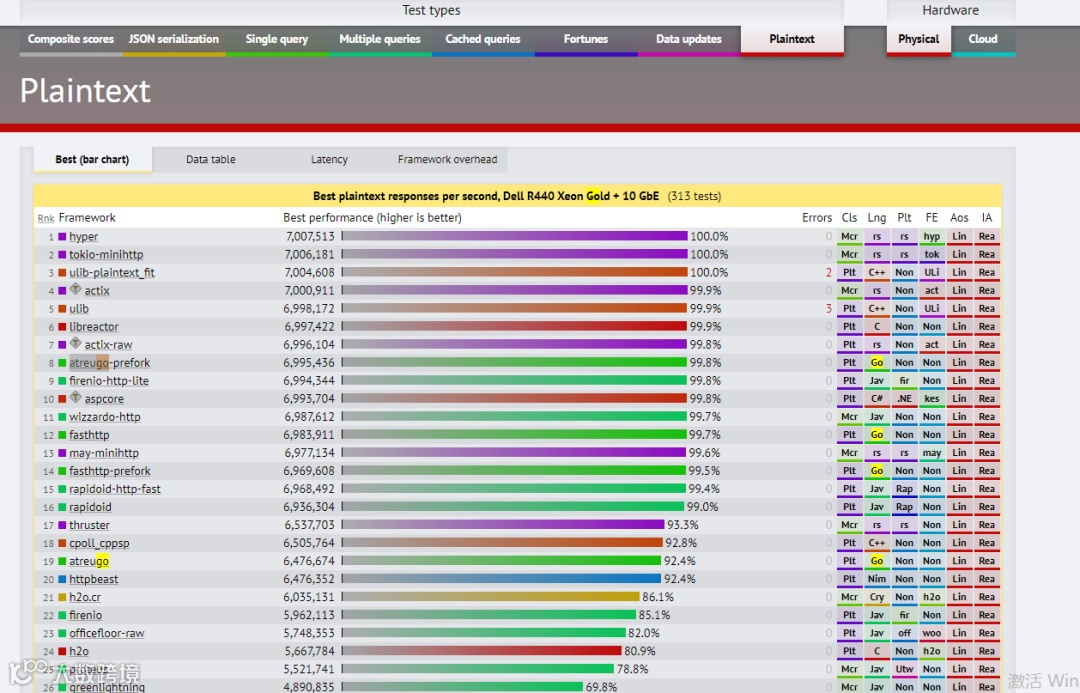Follow the atreugo-prefork link
1080x693 pixels.
(110, 362)
